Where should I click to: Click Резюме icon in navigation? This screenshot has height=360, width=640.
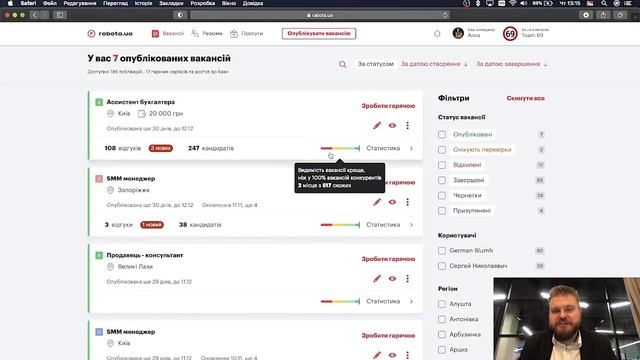pyautogui.click(x=195, y=33)
